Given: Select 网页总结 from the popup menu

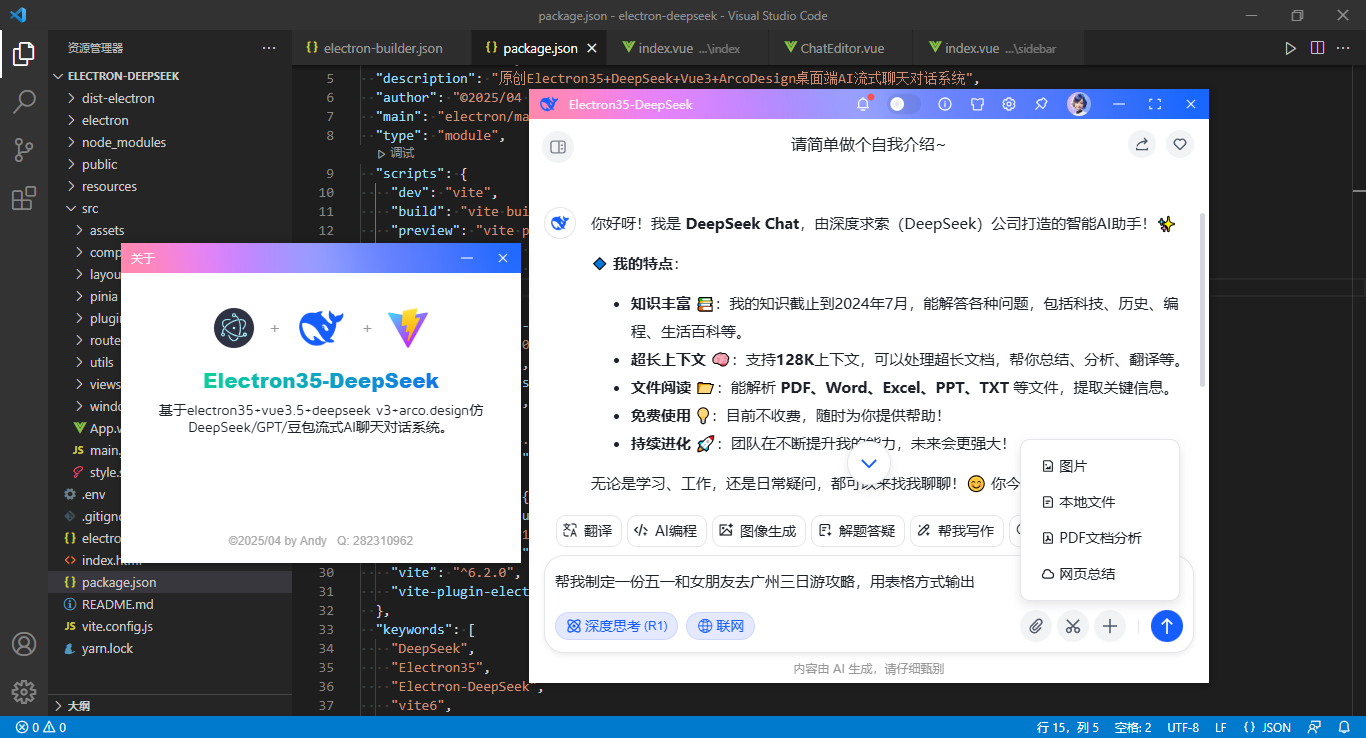Looking at the screenshot, I should (1100, 574).
